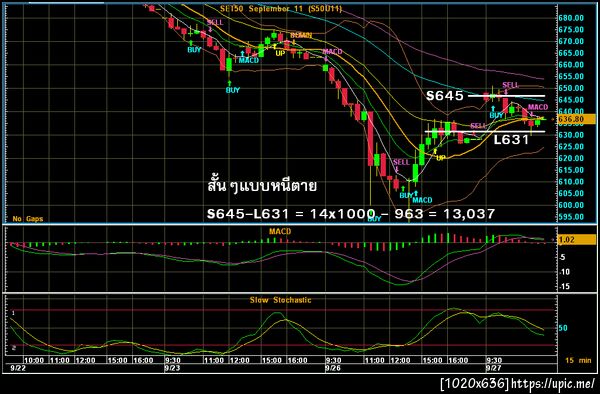Click the 625.00 price axis label
600x394 pixels.
tap(571, 147)
